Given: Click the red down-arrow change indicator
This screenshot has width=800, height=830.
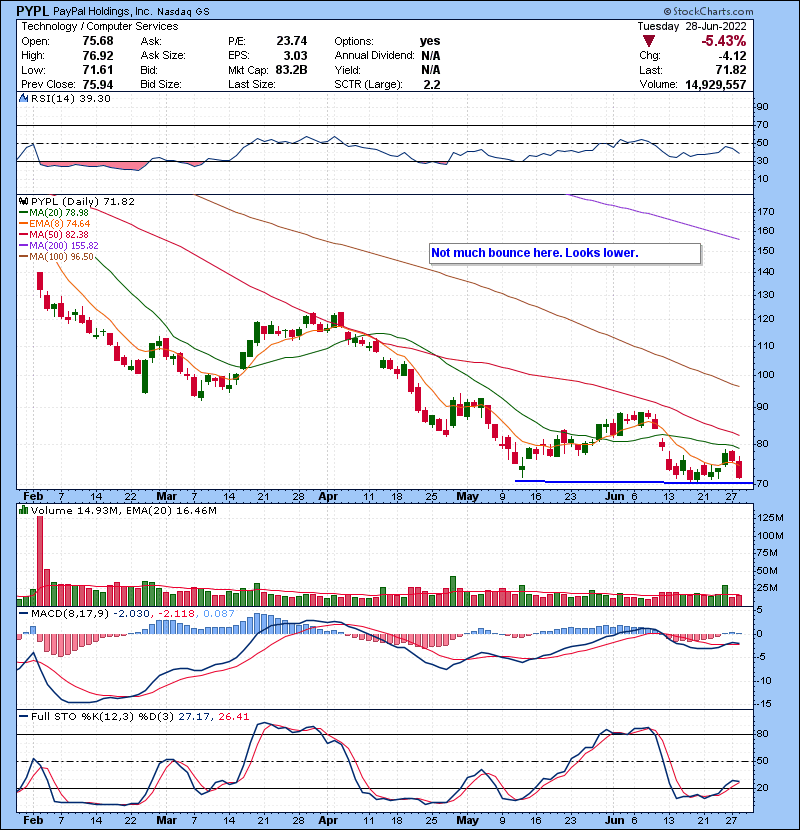Looking at the screenshot, I should tap(649, 41).
